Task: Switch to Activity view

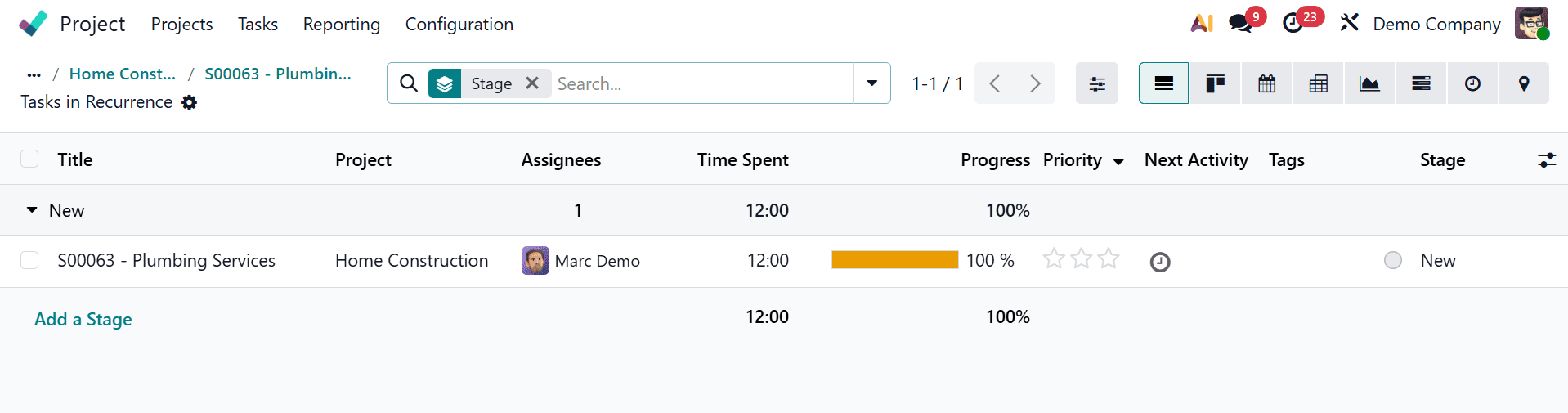Action: [1473, 83]
